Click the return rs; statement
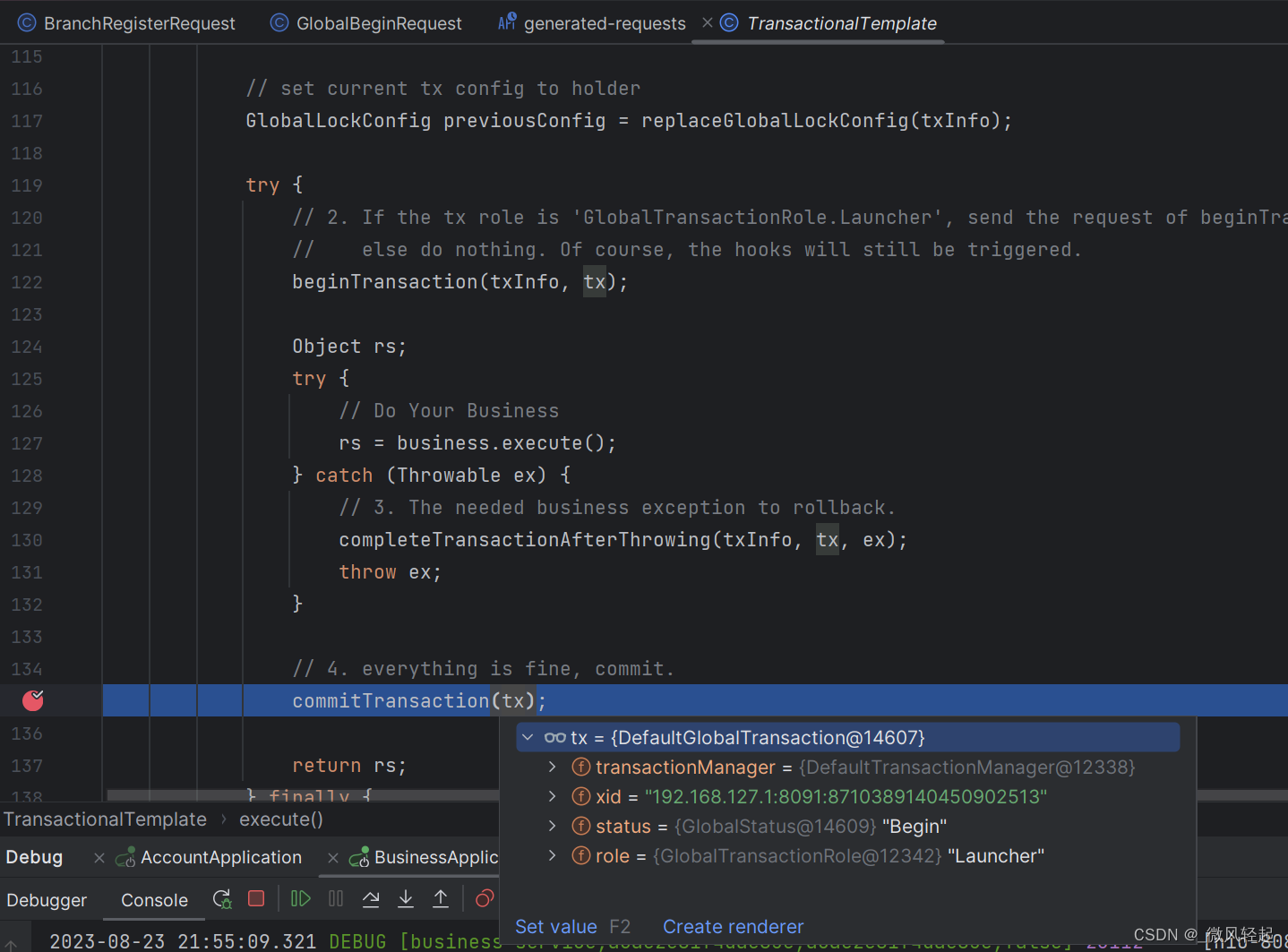The height and width of the screenshot is (952, 1288). [349, 766]
